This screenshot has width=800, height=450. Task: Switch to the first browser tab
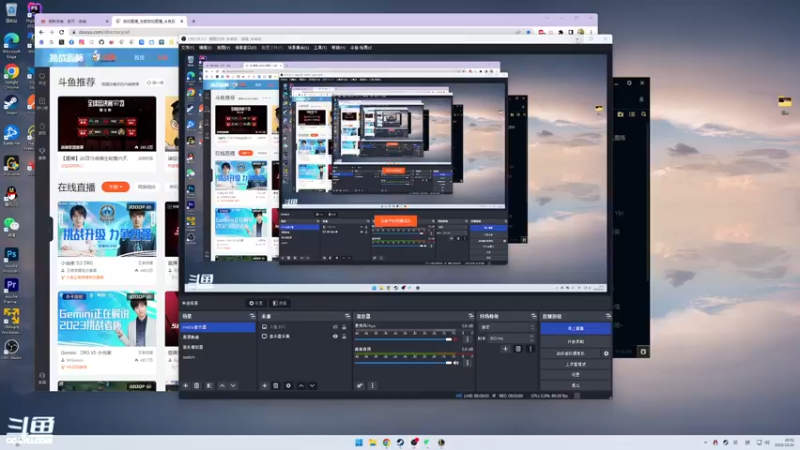coord(72,21)
